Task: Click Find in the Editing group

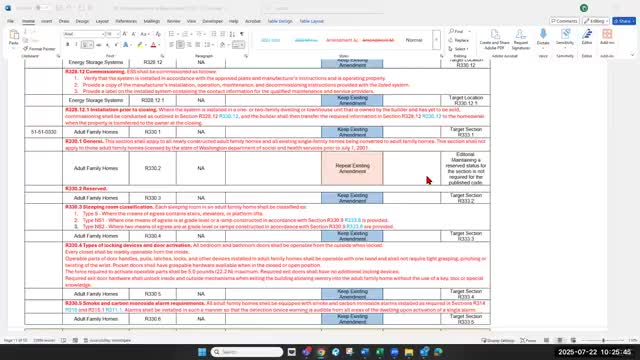Action: (457, 31)
